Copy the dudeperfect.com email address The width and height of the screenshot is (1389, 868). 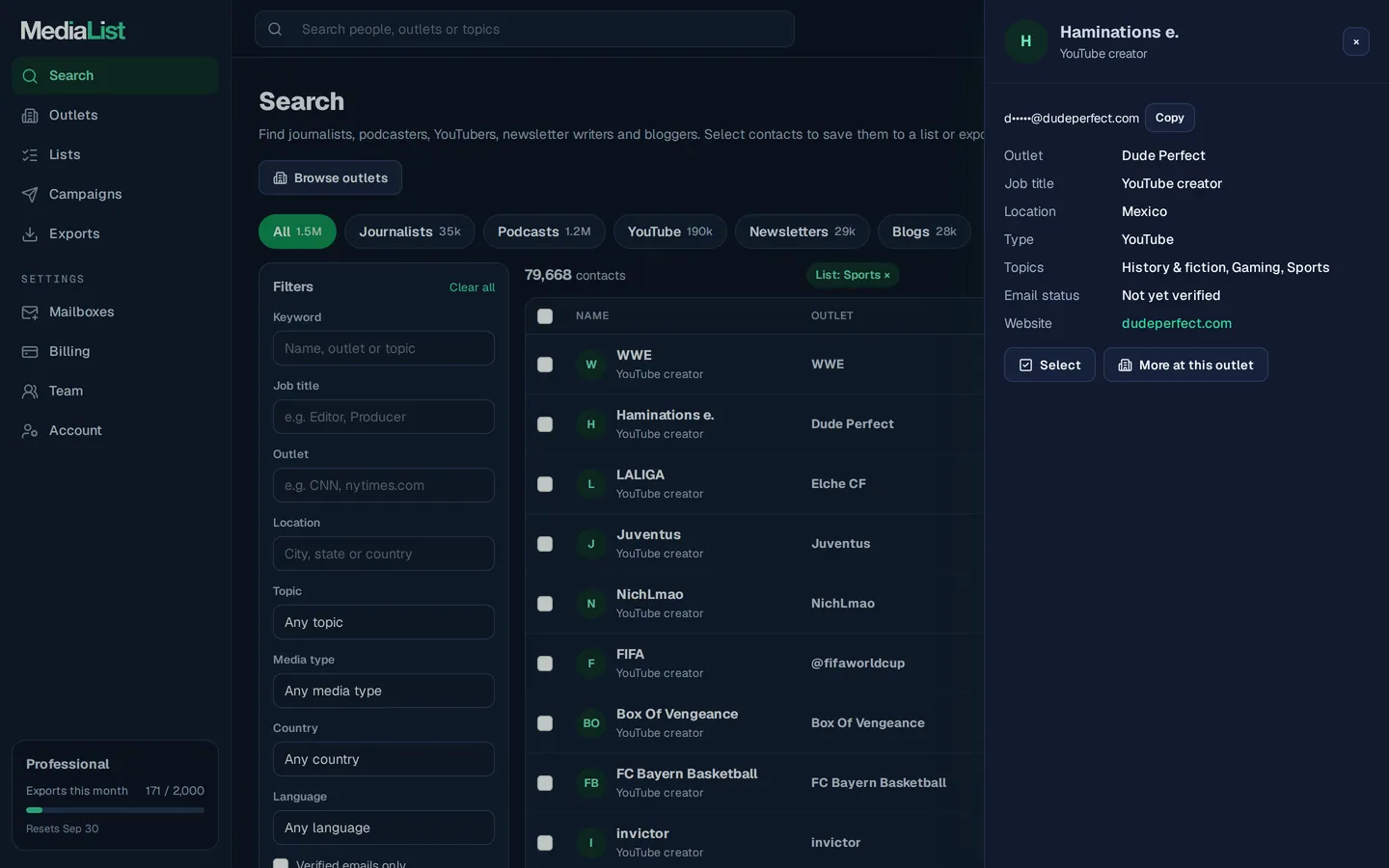click(x=1170, y=118)
